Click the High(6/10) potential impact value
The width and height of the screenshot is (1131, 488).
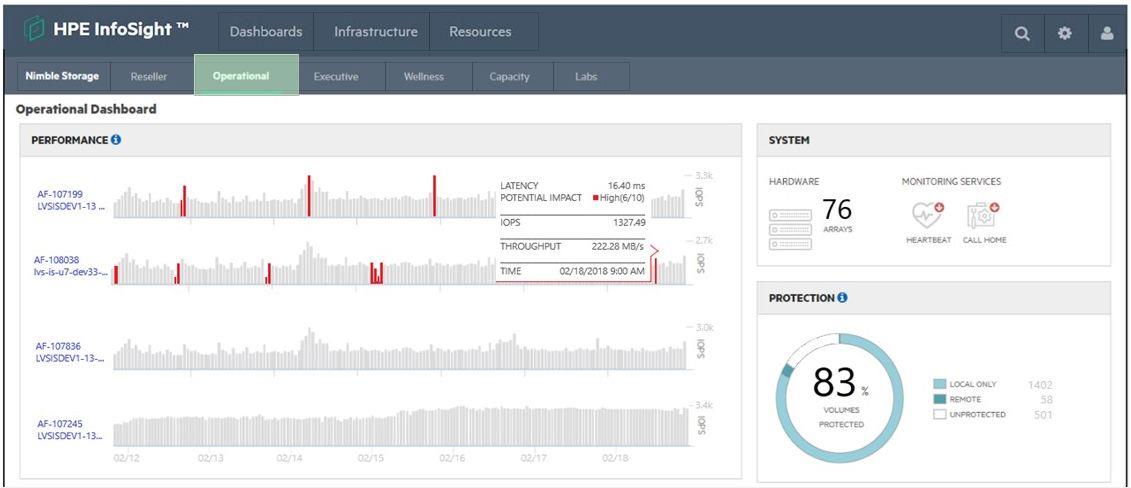(x=619, y=198)
